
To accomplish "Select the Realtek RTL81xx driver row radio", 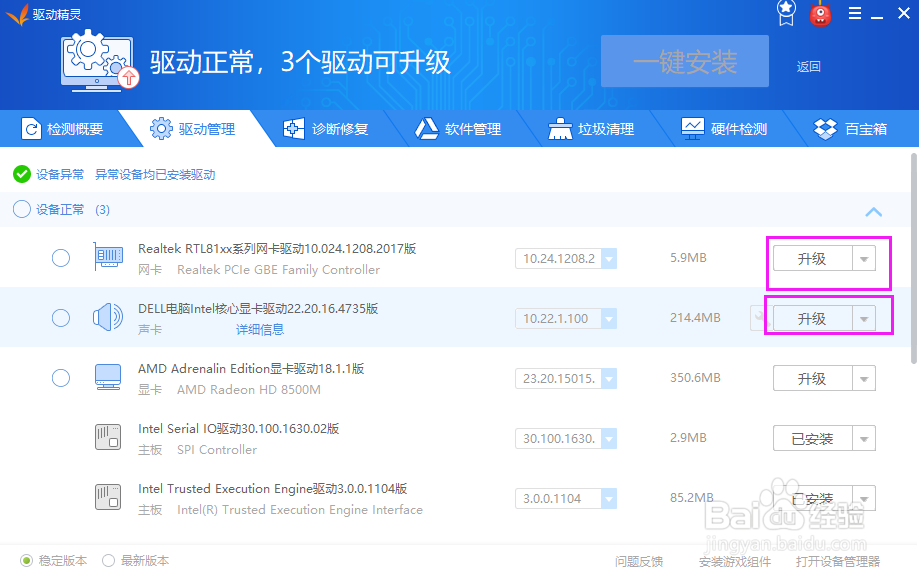I will coord(61,258).
